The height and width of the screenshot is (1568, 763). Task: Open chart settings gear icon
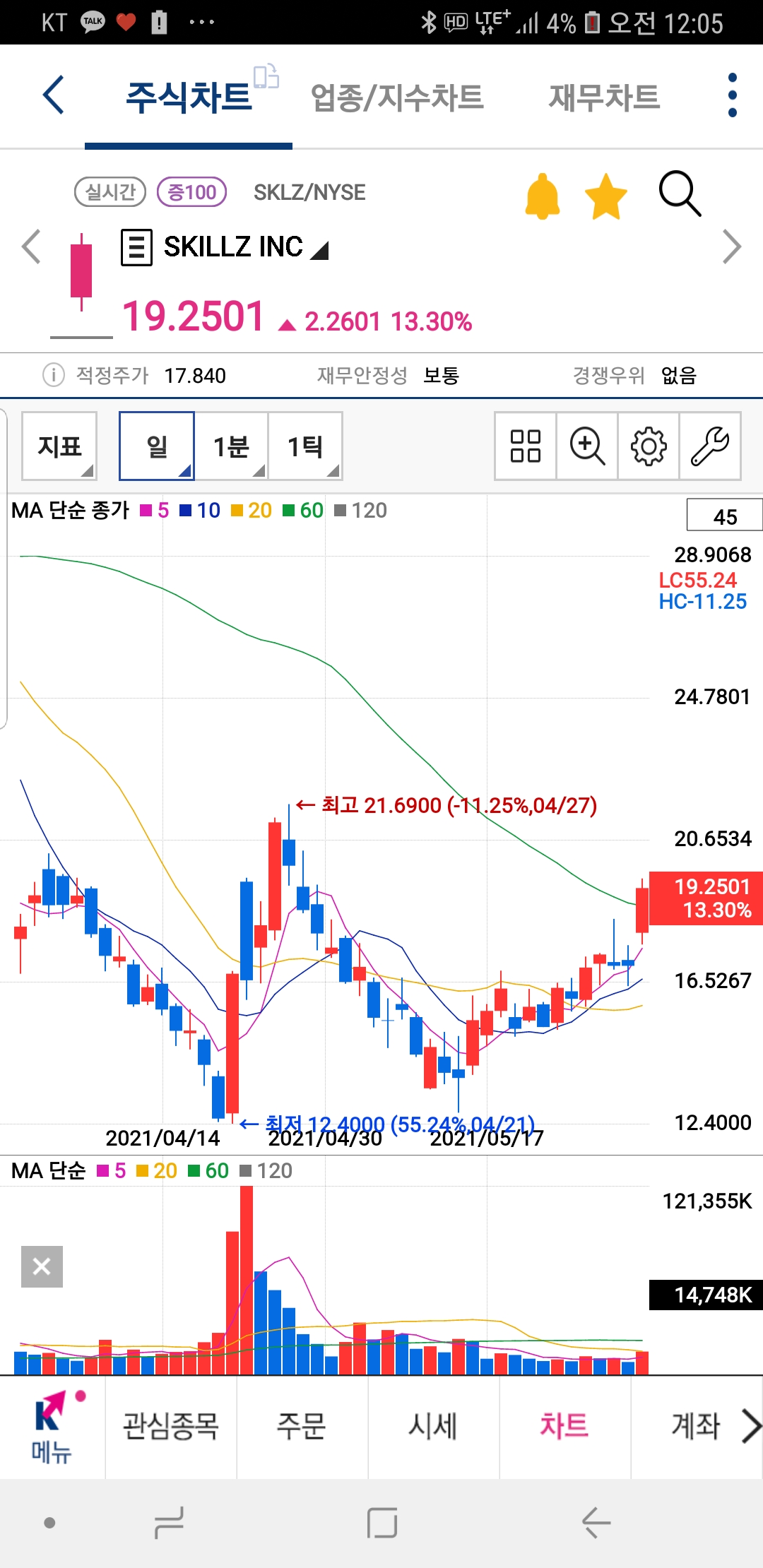(x=649, y=446)
